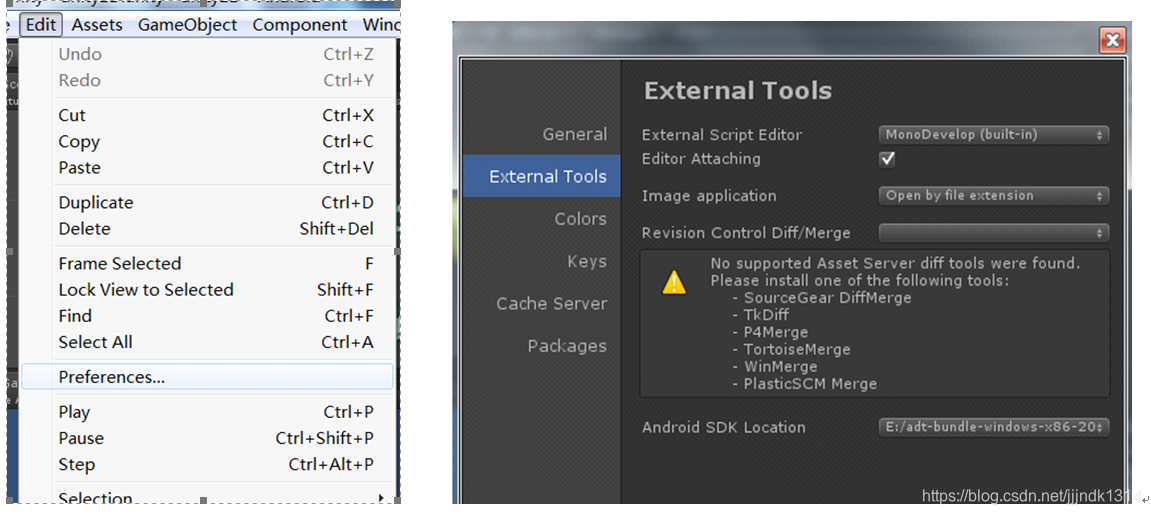This screenshot has height=515, width=1151.
Task: Choose Find from Edit menu
Action: click(x=207, y=316)
